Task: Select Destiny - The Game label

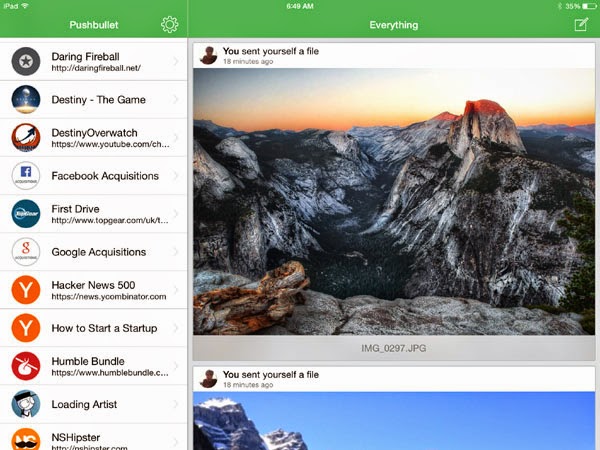Action: [x=99, y=99]
